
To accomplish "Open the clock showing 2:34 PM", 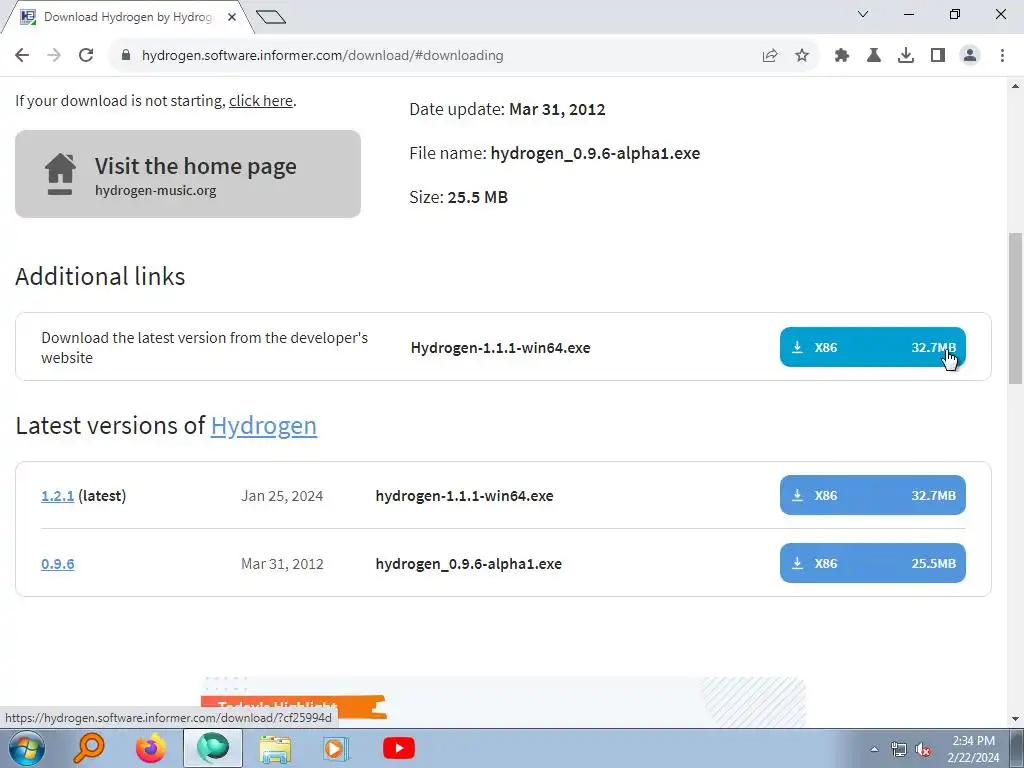I will [x=973, y=749].
